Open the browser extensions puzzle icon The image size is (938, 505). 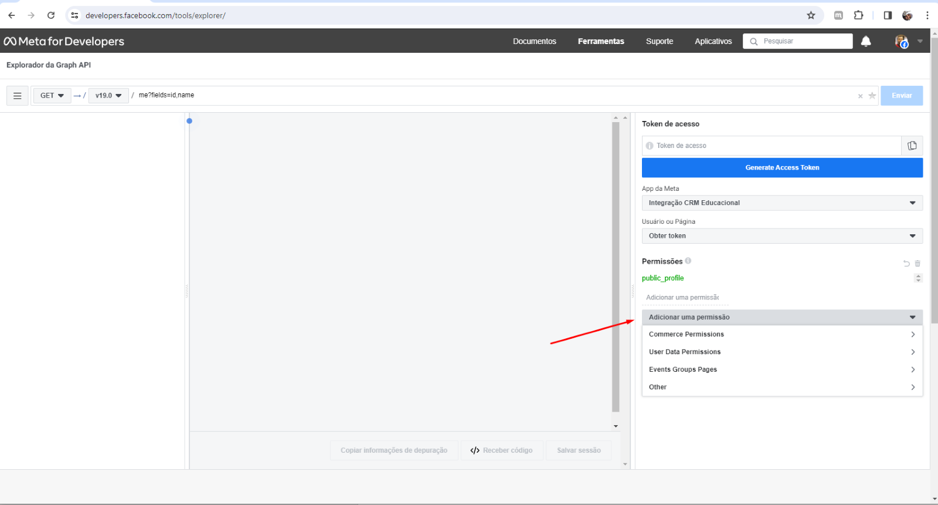[858, 16]
